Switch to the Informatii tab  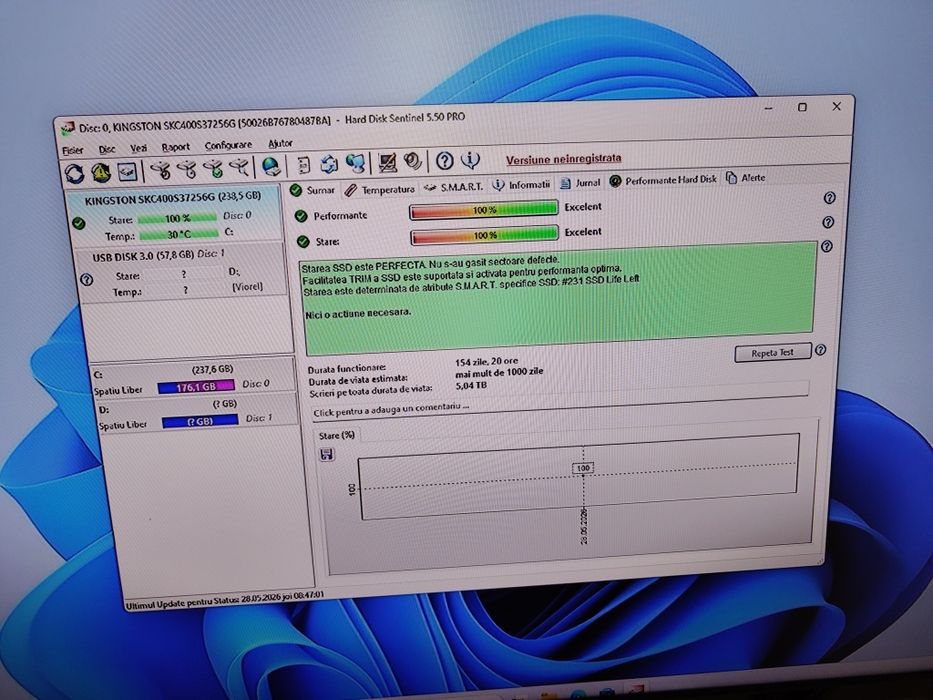coord(521,185)
